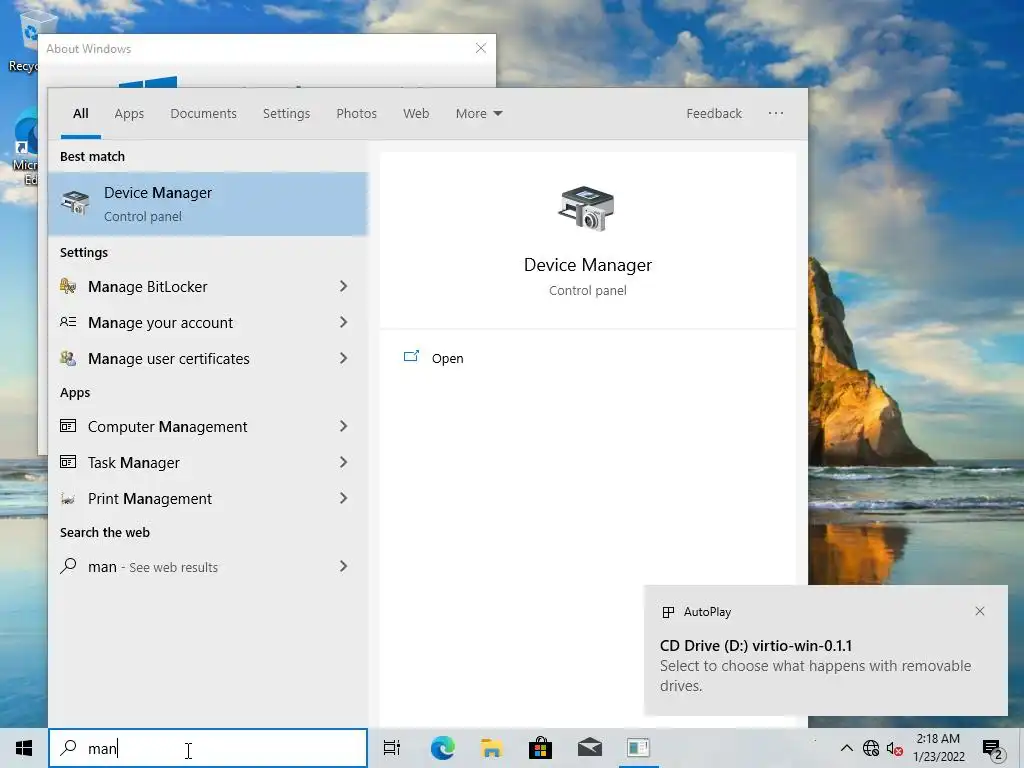Open the CD Drive virtio-win AutoPlay toast
1024x768 pixels.
[x=825, y=650]
